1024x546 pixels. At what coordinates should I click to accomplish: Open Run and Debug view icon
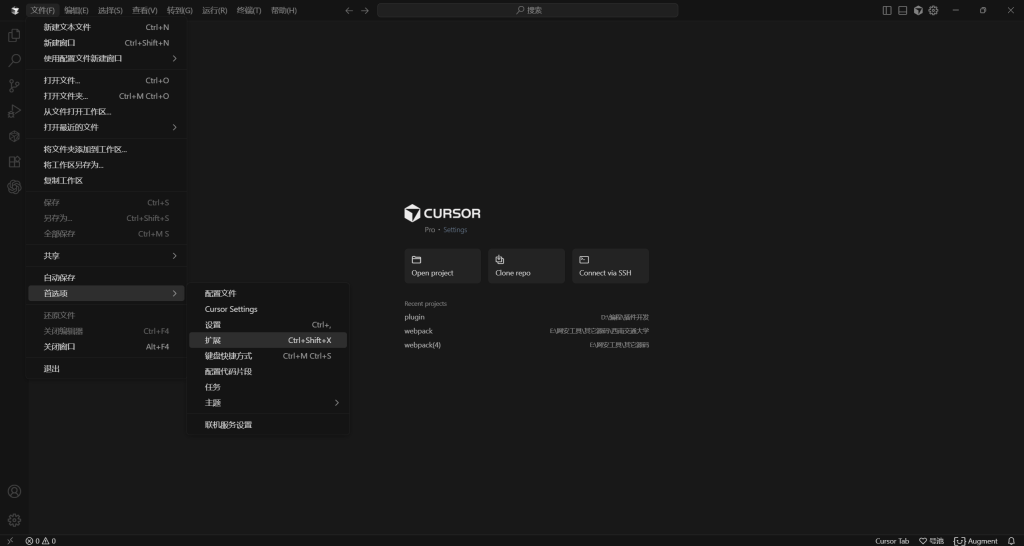[x=14, y=111]
